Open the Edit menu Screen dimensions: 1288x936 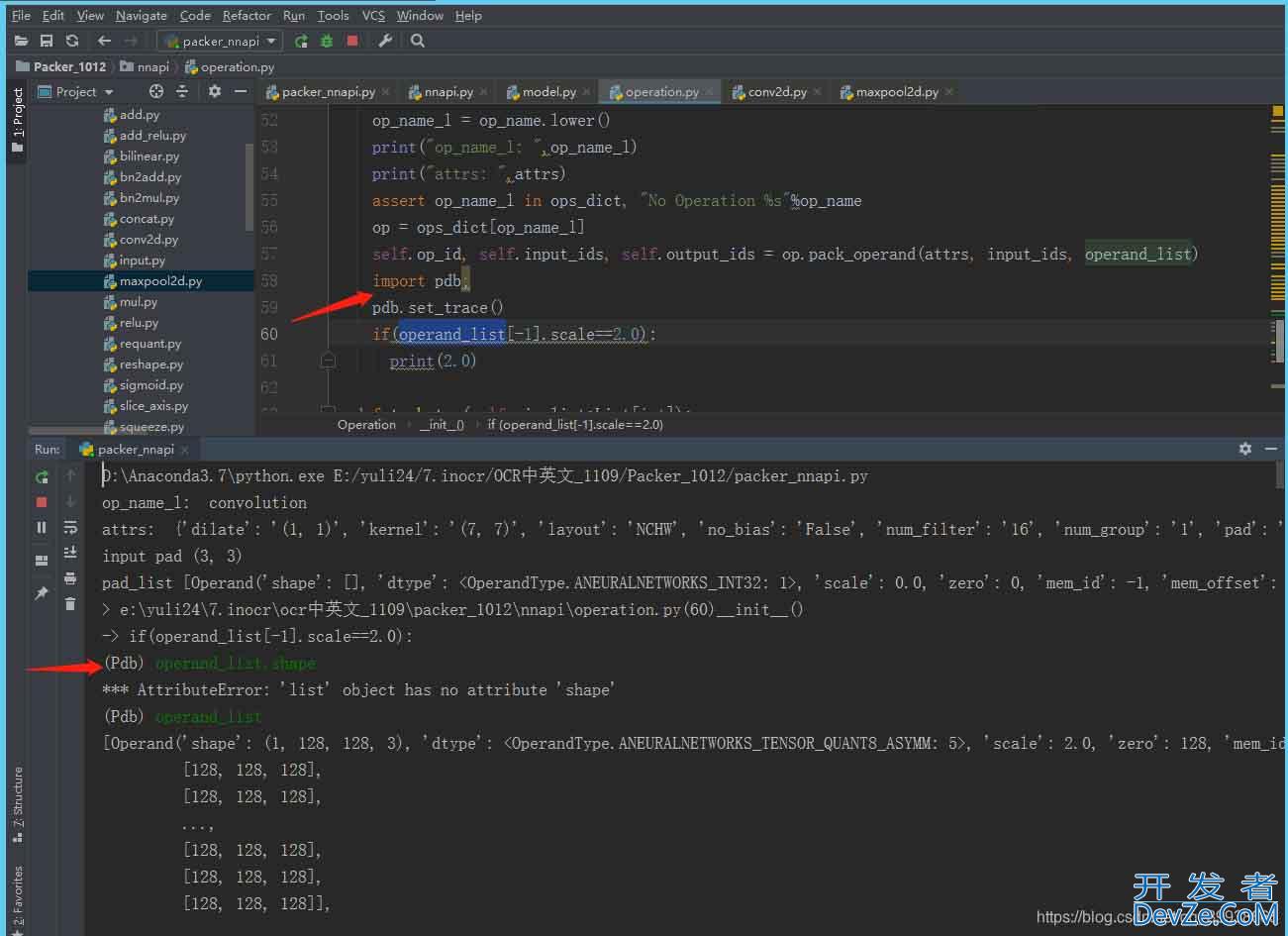pos(53,15)
